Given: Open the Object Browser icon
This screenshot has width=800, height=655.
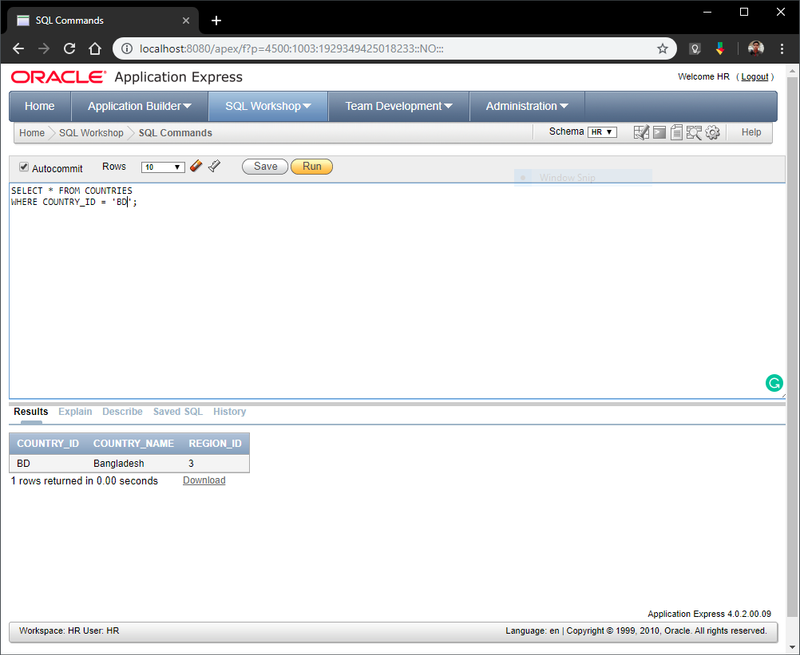Looking at the screenshot, I should pyautogui.click(x=641, y=133).
